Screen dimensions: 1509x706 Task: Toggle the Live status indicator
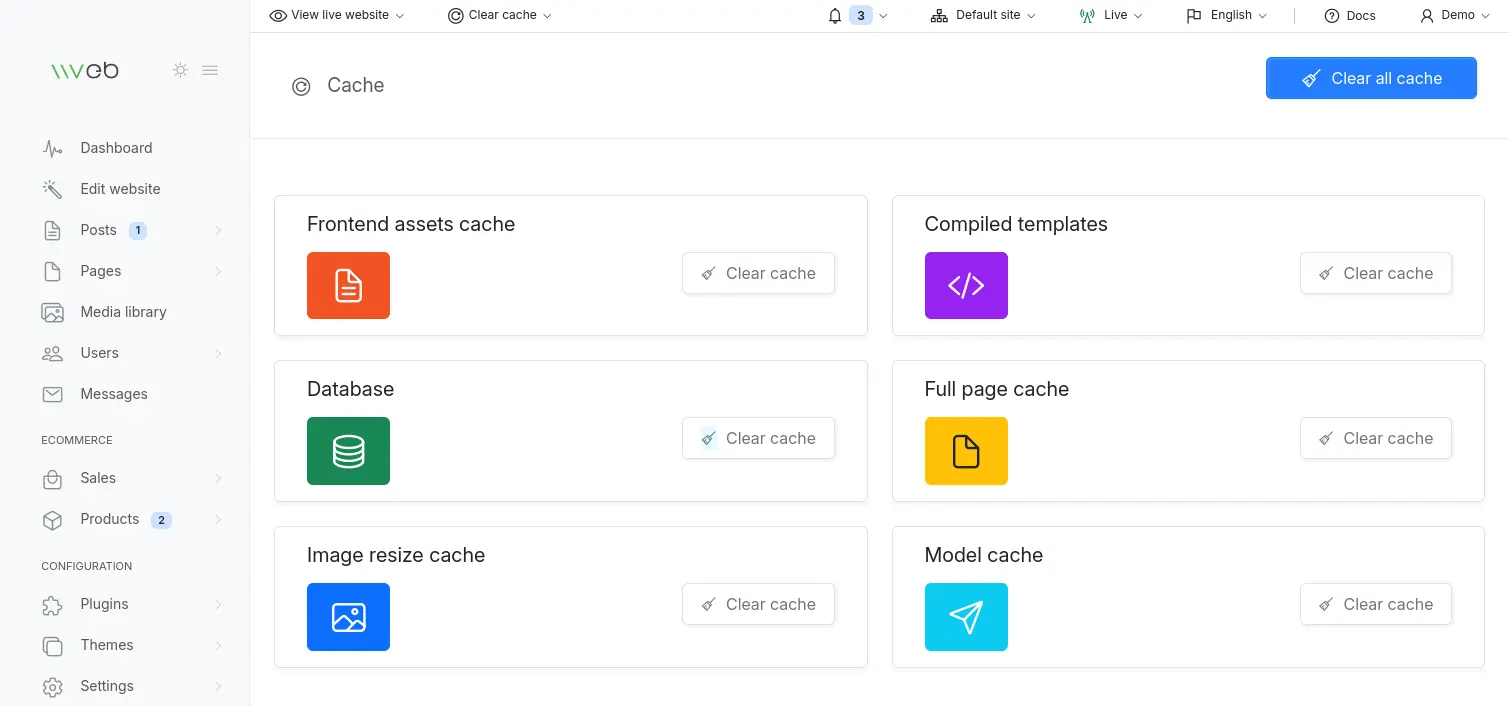[1110, 14]
